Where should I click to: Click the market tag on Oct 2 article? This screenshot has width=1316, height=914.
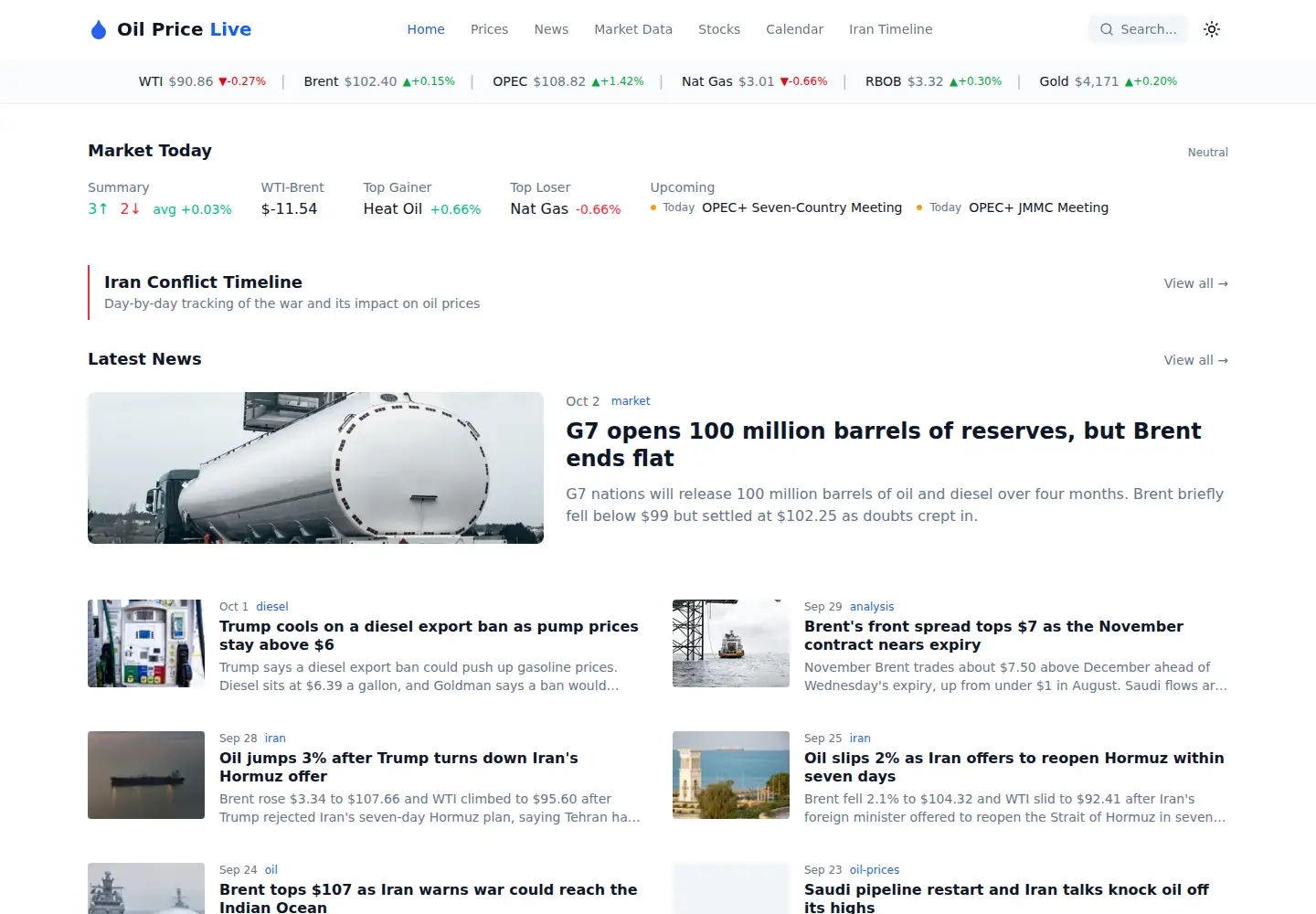[631, 401]
